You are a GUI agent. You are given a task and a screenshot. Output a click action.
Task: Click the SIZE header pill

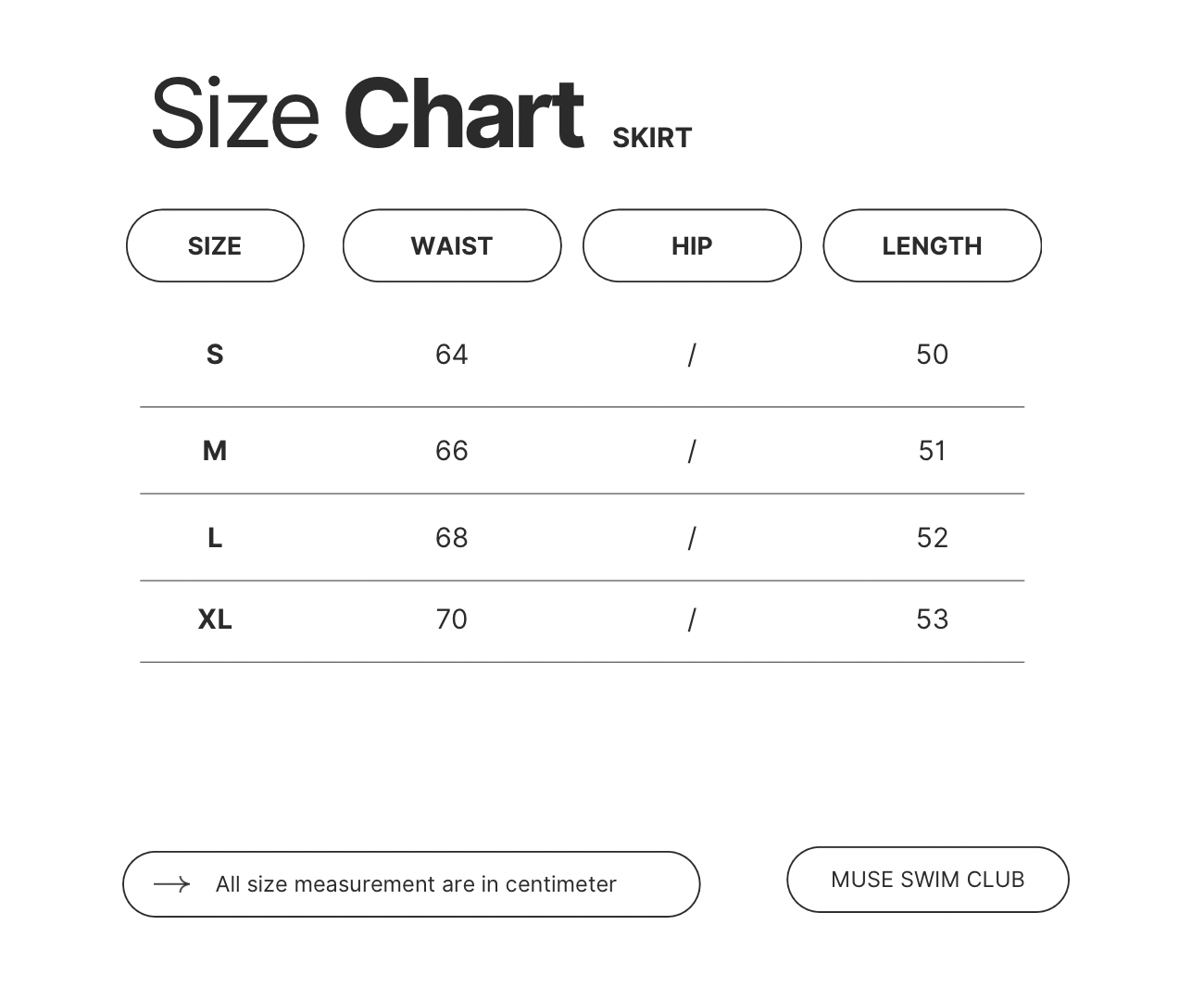[215, 245]
